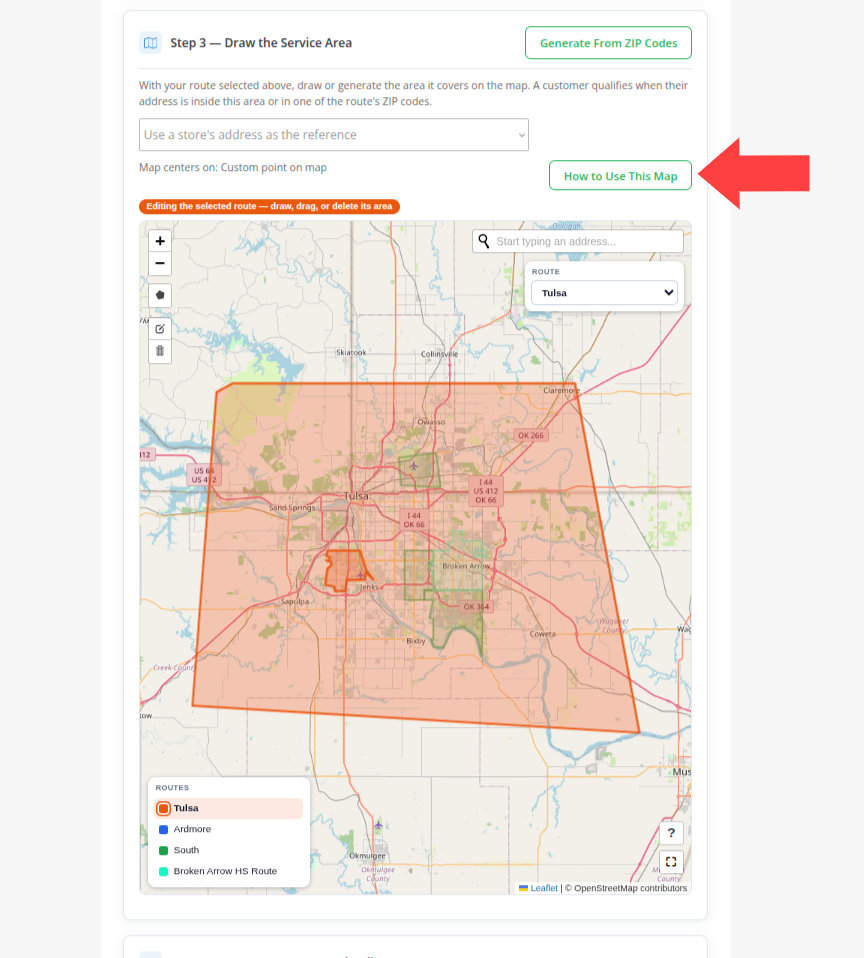Viewport: 864px width, 958px height.
Task: Click the delete layers trash icon
Action: (x=160, y=351)
